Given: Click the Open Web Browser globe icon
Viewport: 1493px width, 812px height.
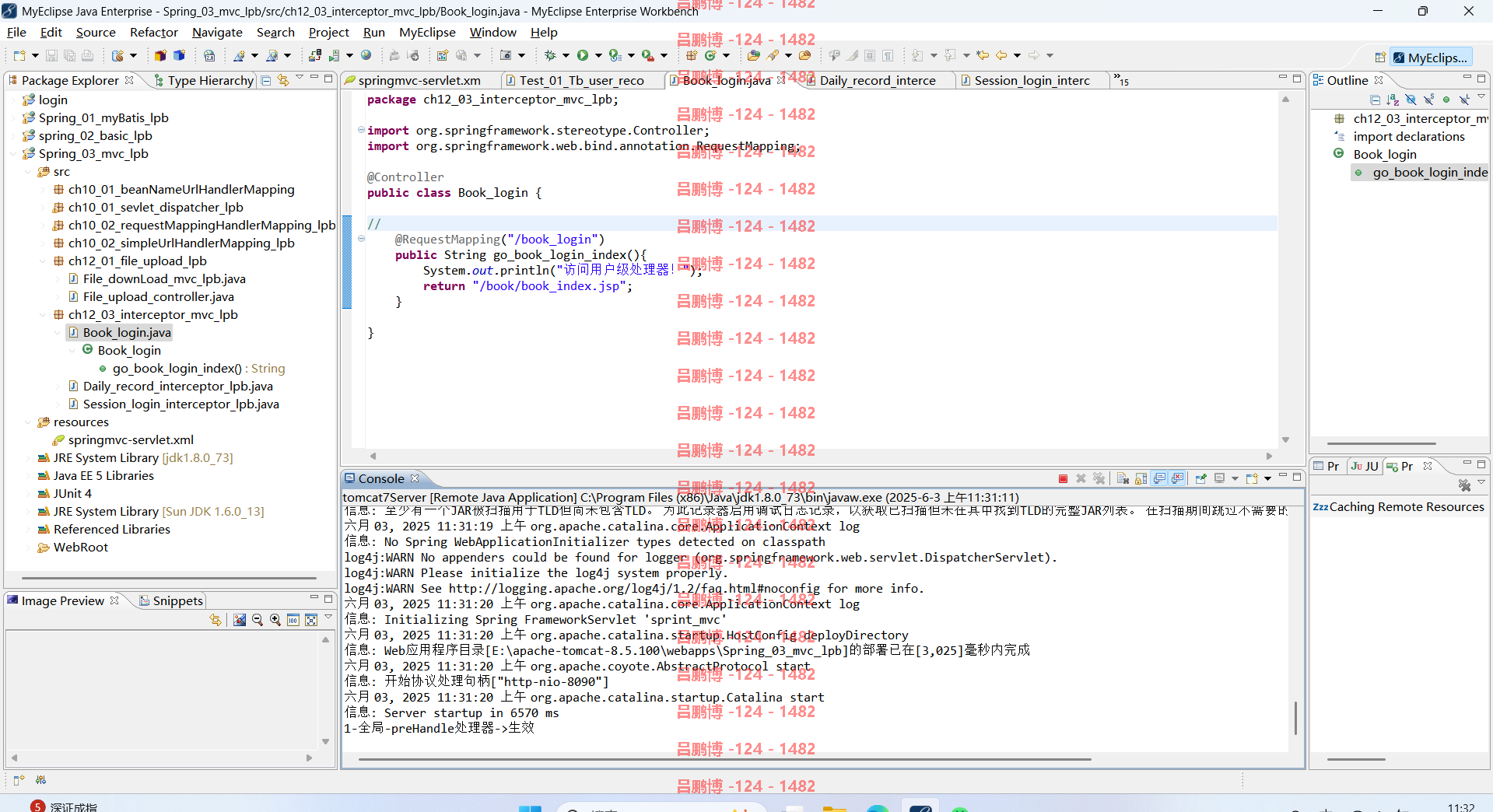Looking at the screenshot, I should coord(366,55).
